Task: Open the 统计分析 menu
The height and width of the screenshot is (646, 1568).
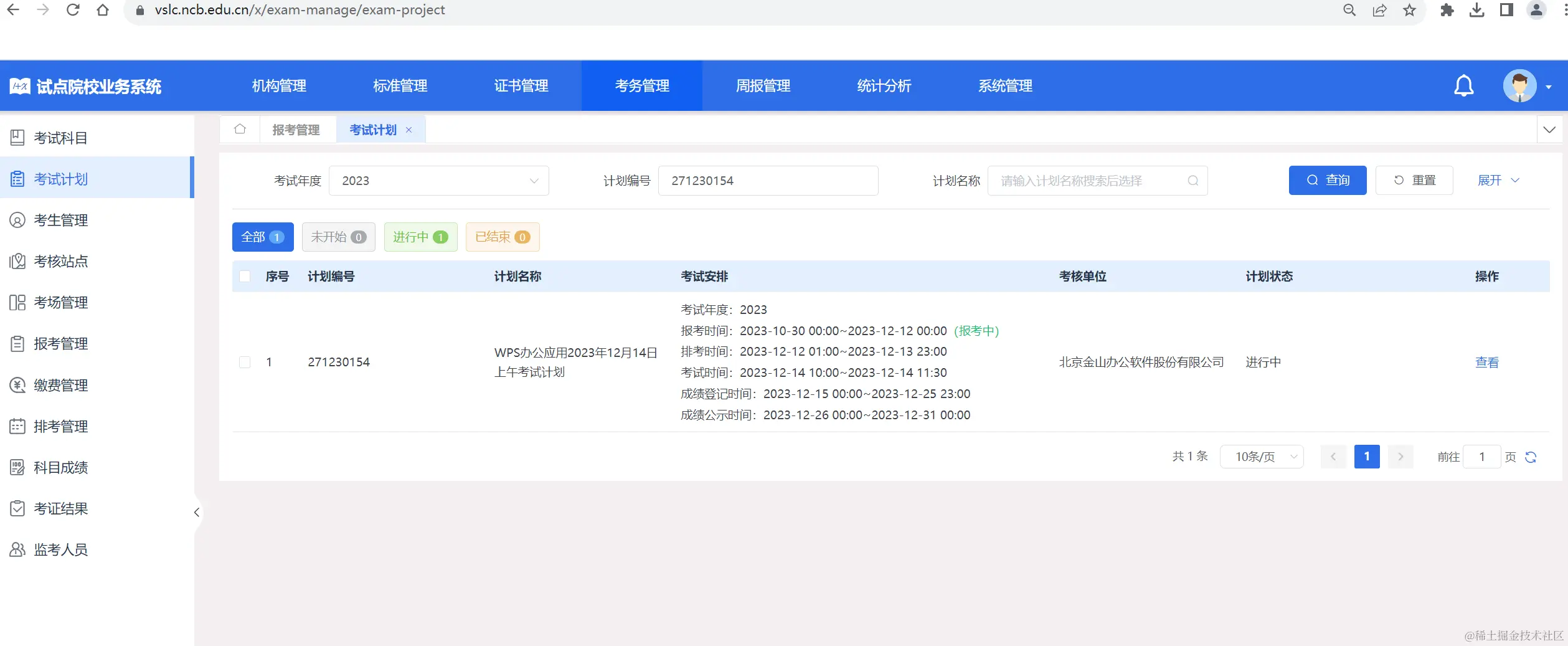Action: pos(884,85)
